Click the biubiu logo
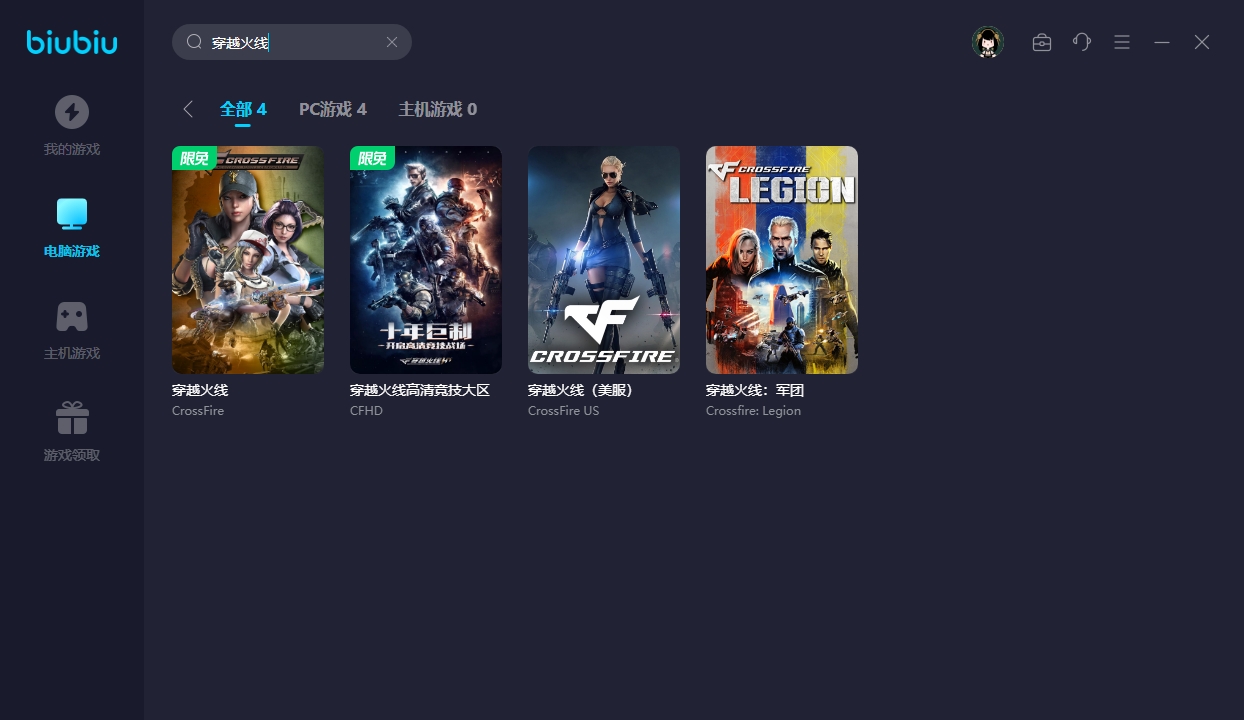1244x720 pixels. tap(72, 42)
